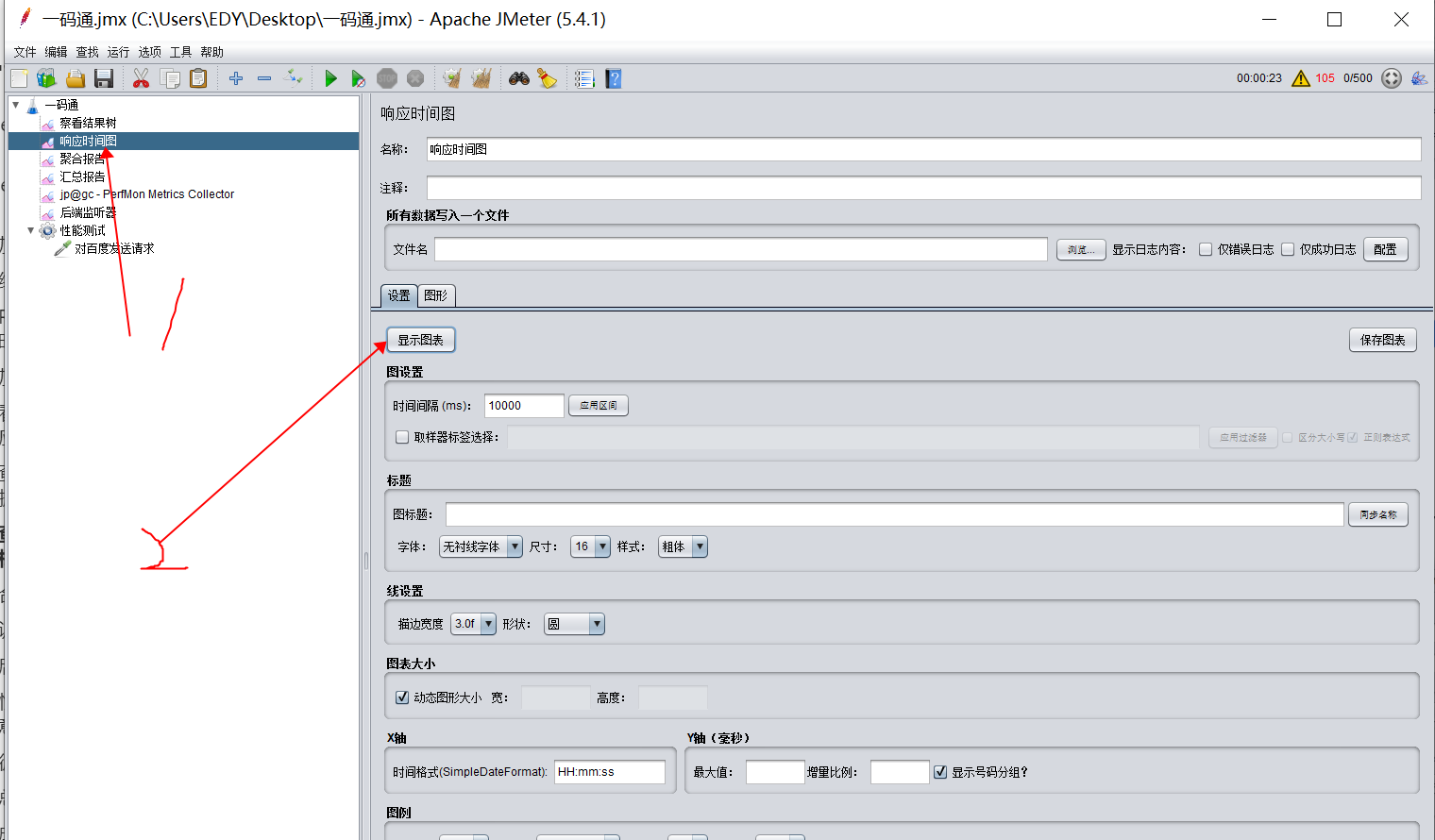Save test plan with floppy disk icon

(x=104, y=78)
